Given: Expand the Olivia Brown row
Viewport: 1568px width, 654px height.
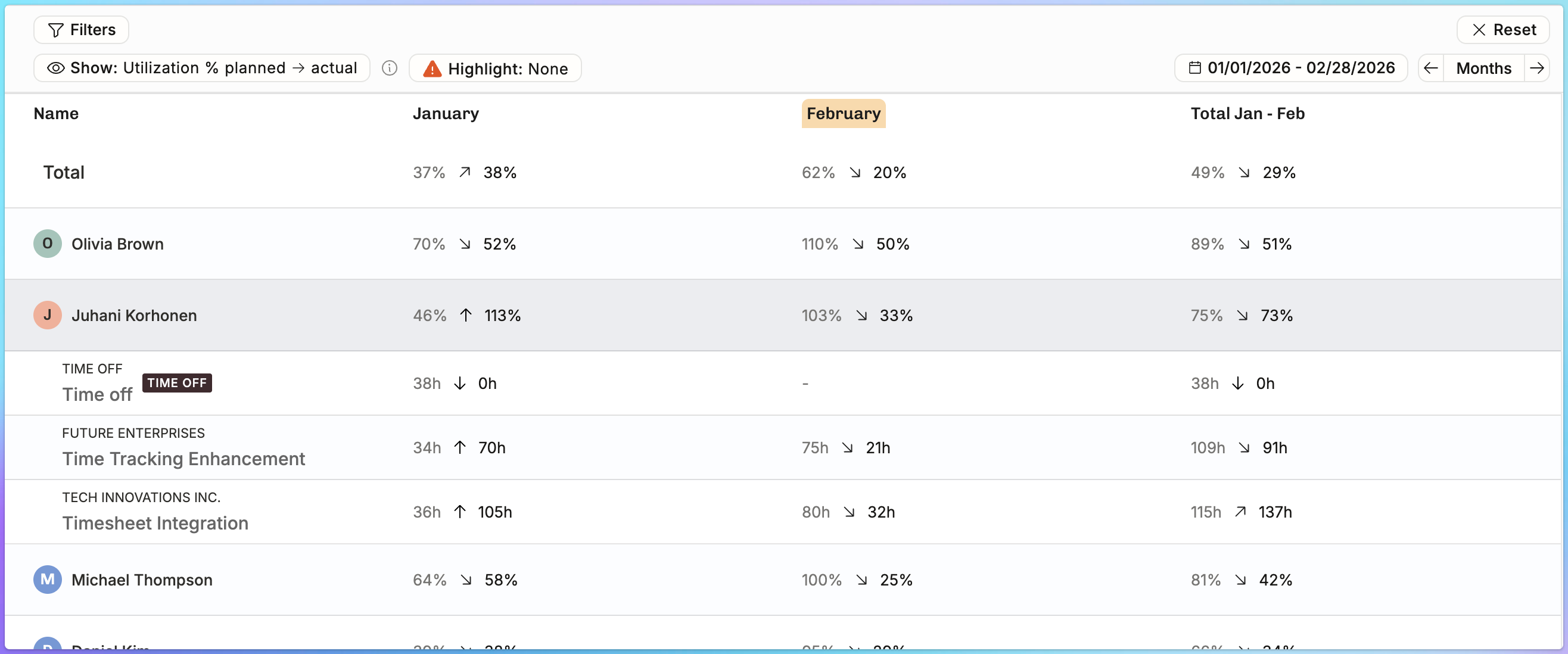Looking at the screenshot, I should tap(783, 244).
